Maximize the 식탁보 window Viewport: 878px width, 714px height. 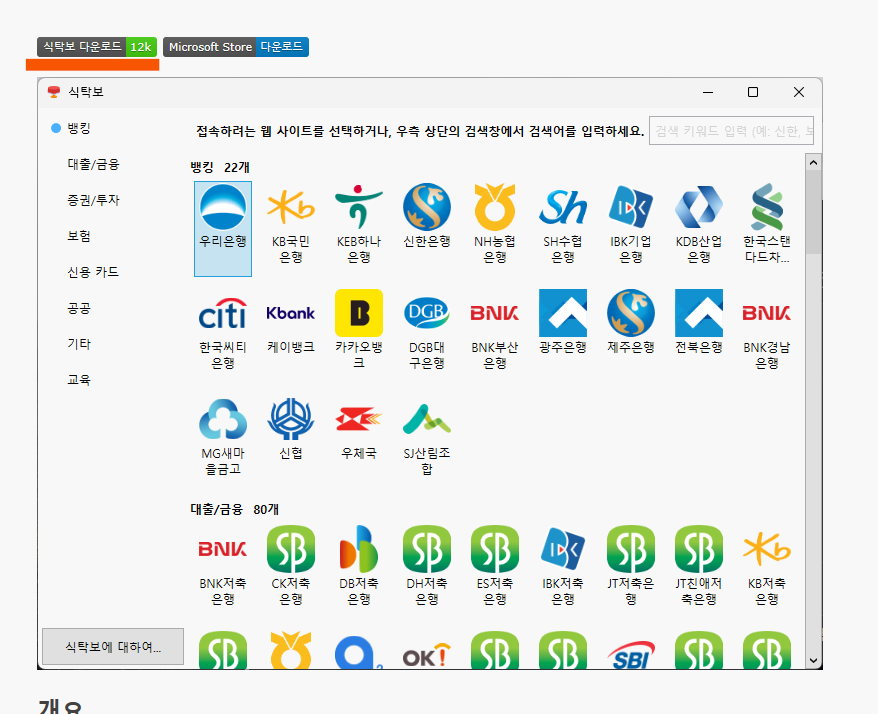click(753, 92)
